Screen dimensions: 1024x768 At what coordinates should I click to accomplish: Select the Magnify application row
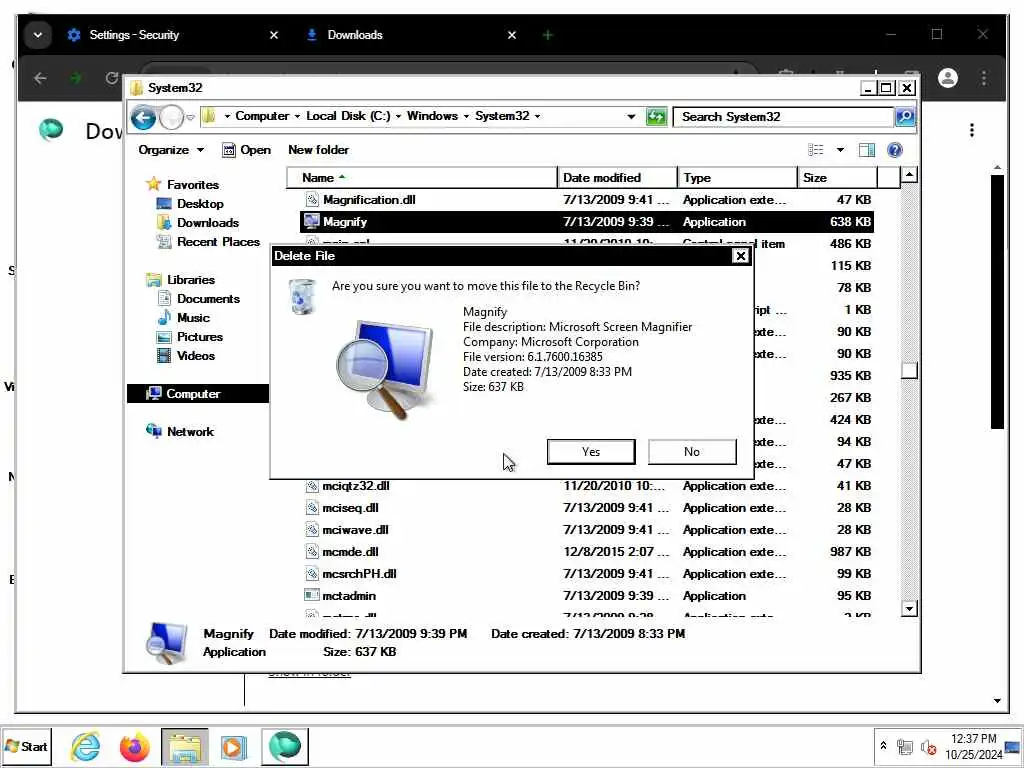point(586,222)
